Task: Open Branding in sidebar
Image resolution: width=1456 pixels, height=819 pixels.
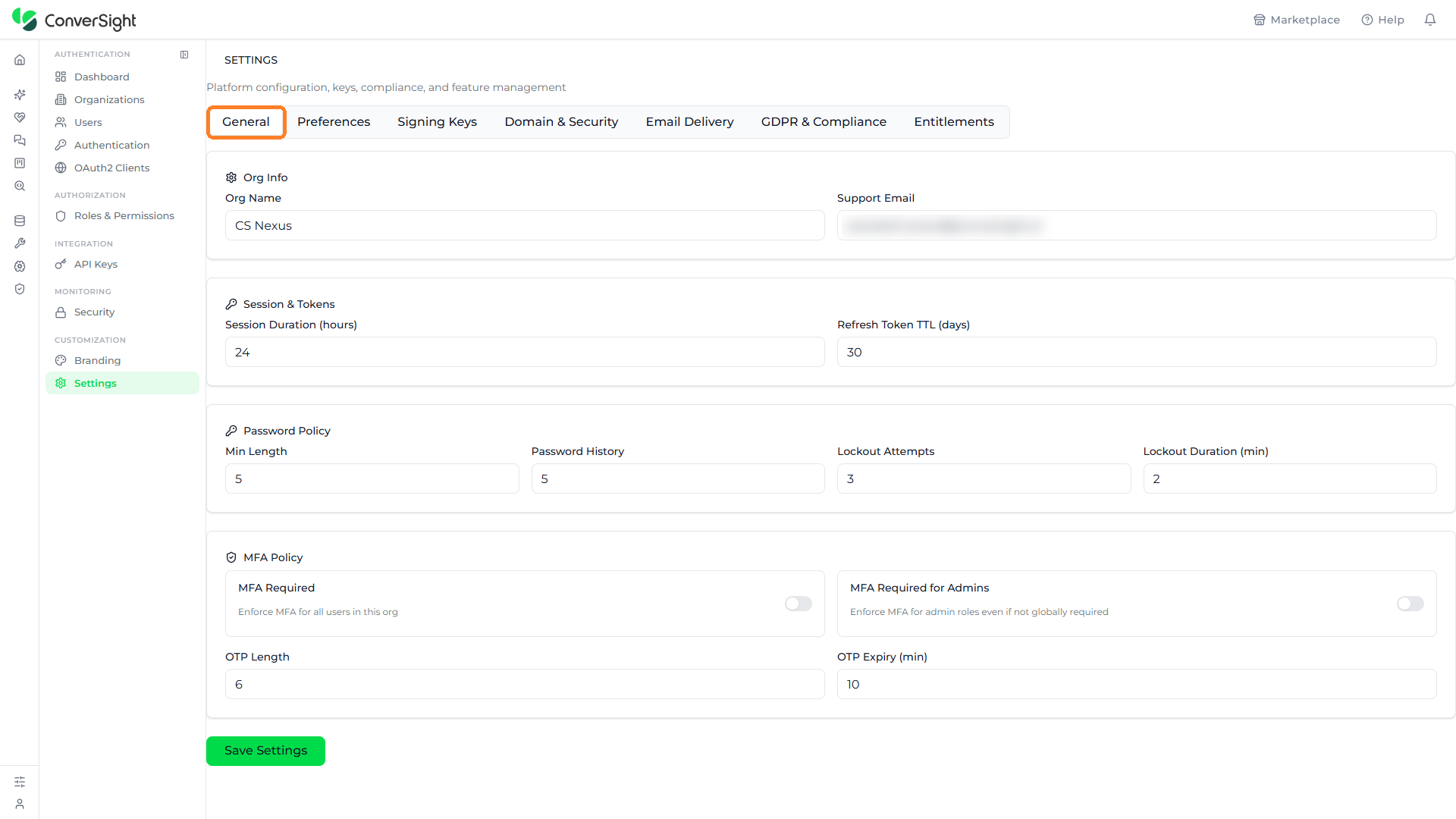Action: click(x=122, y=360)
